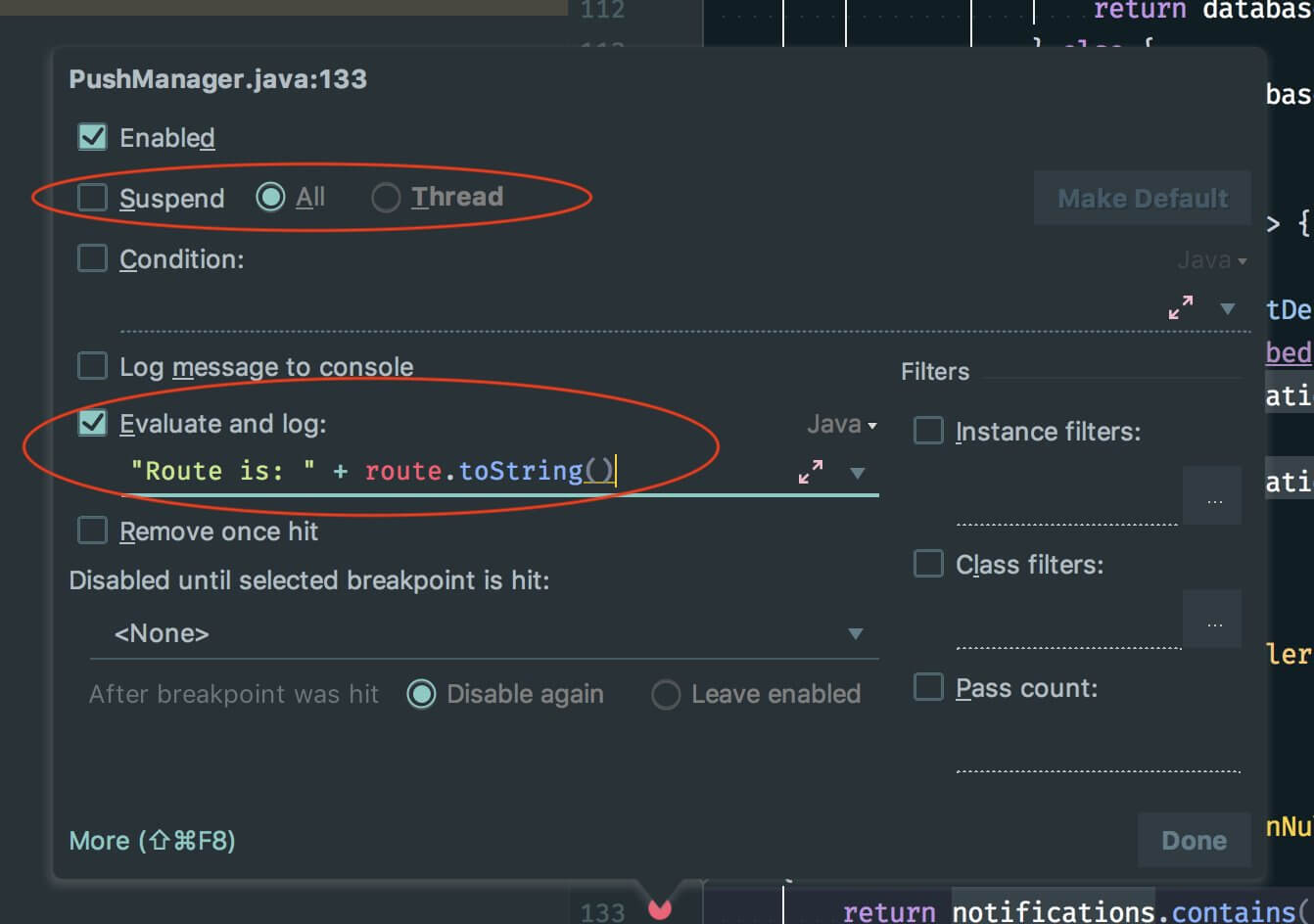This screenshot has width=1314, height=924.
Task: Click the Done button
Action: [1194, 840]
